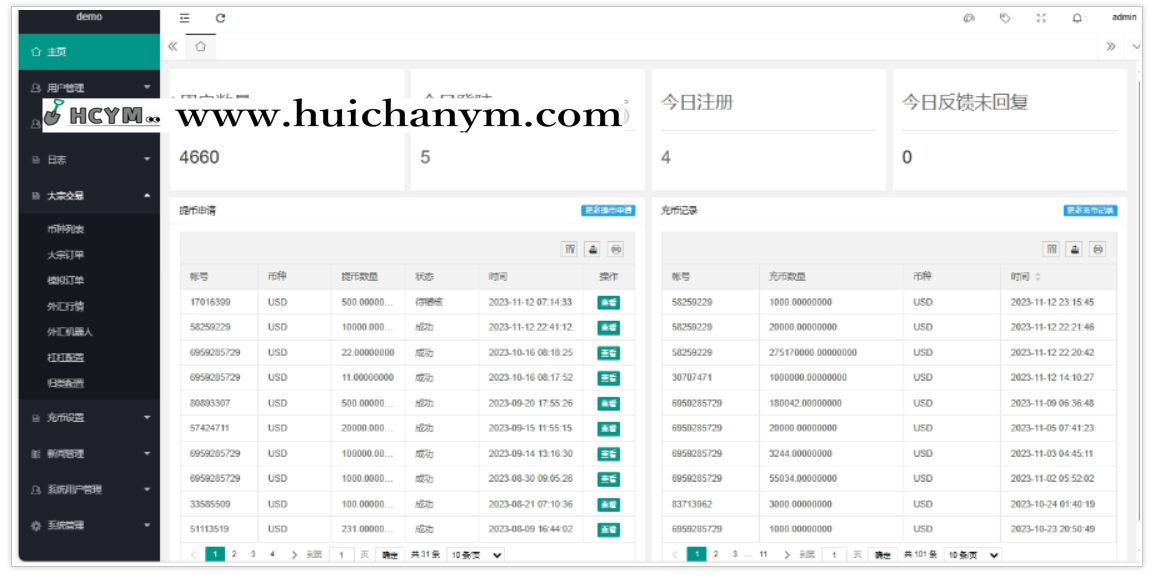Expand the 充币设置 sidebar menu

[x=89, y=417]
